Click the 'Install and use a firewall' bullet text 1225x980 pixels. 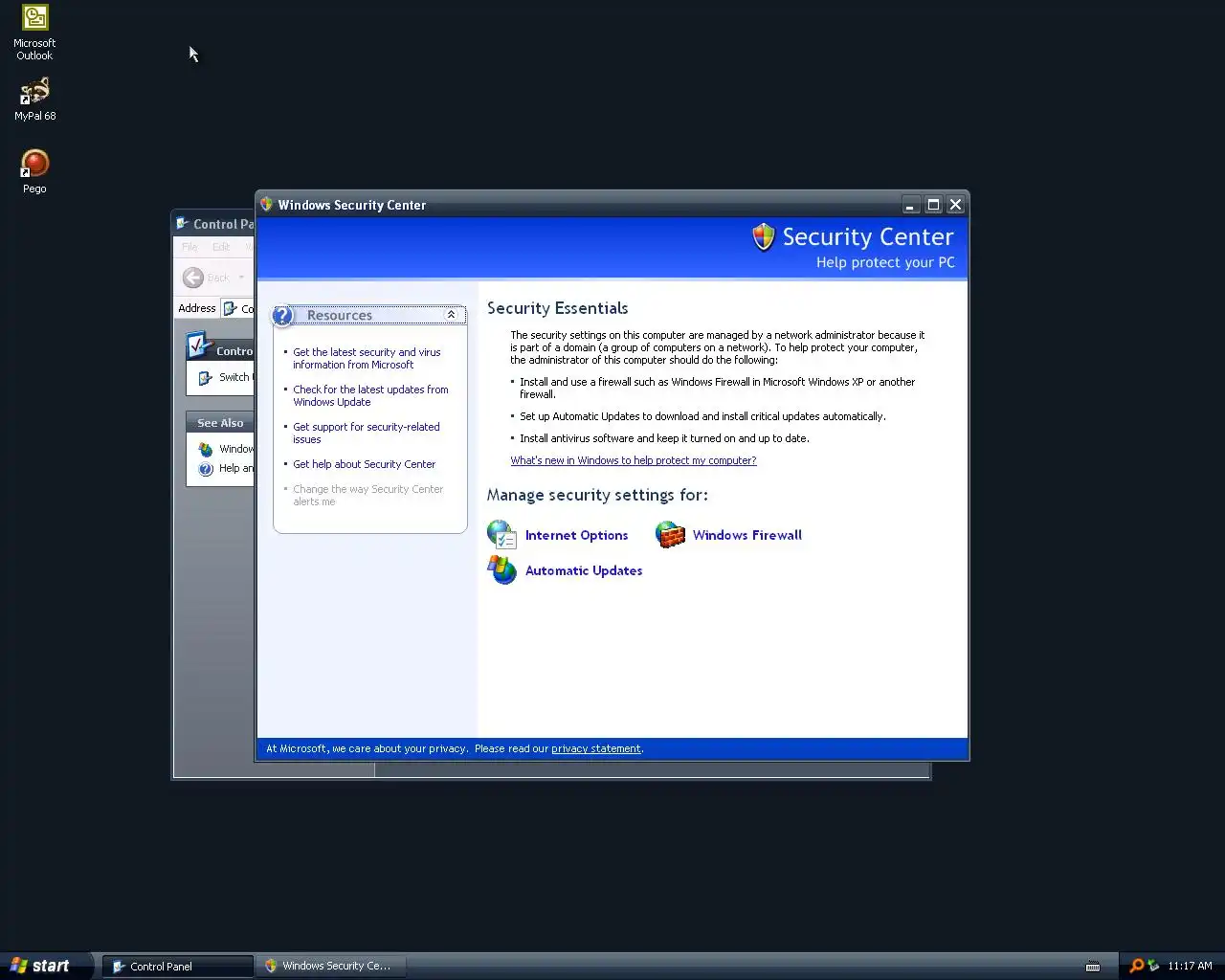(x=717, y=388)
